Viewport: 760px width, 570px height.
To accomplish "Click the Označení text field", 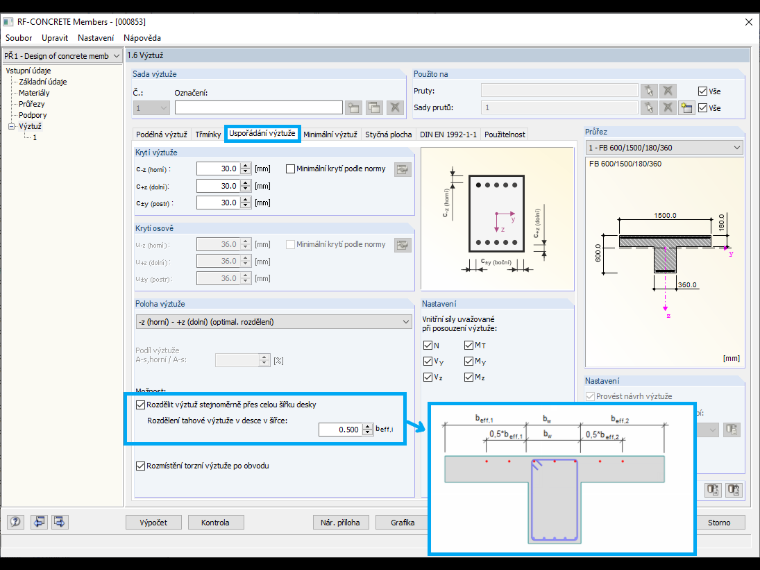I will 259,108.
